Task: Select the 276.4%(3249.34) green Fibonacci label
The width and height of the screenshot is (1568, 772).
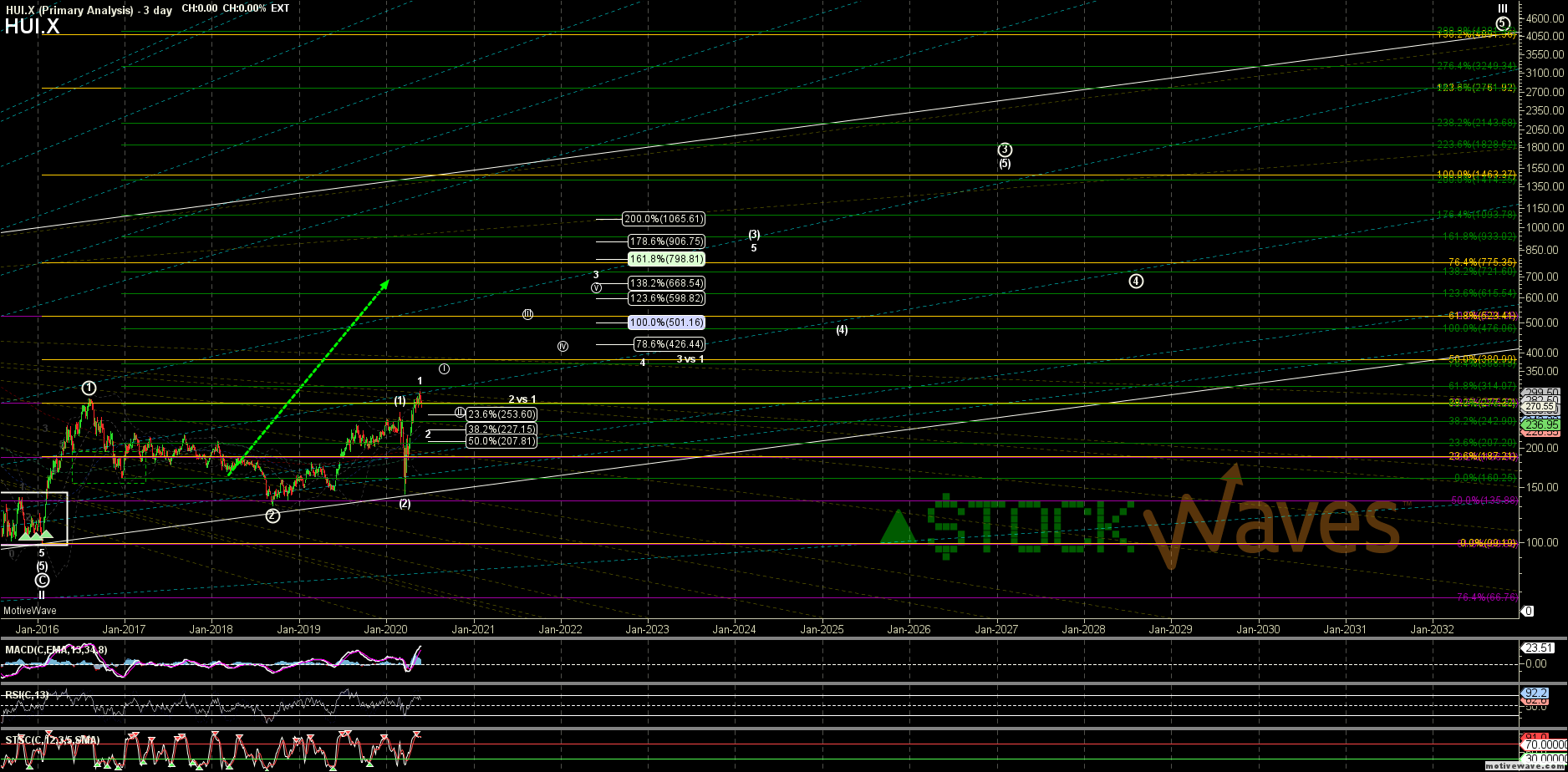Action: pos(1476,66)
